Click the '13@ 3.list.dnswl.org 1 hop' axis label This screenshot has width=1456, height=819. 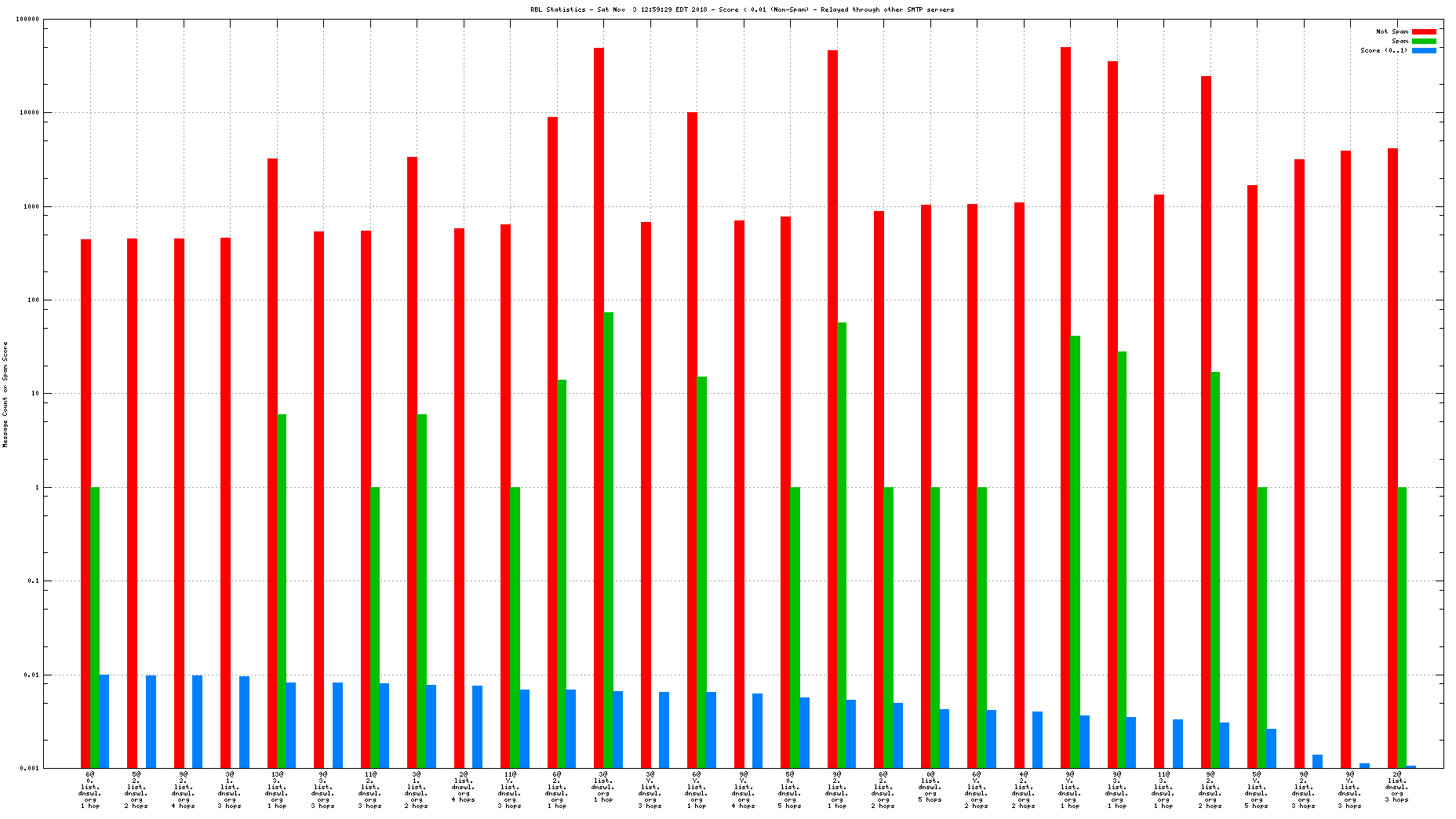point(277,790)
